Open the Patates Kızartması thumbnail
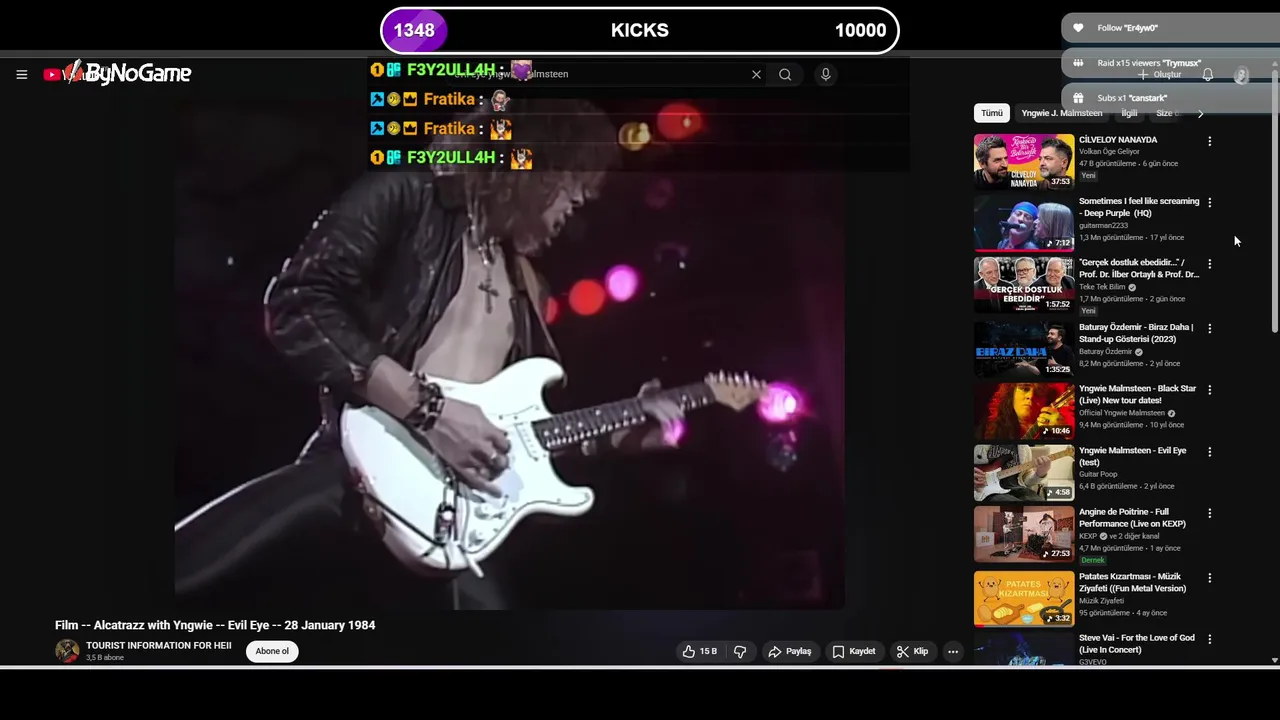The width and height of the screenshot is (1280, 720). pos(1024,598)
